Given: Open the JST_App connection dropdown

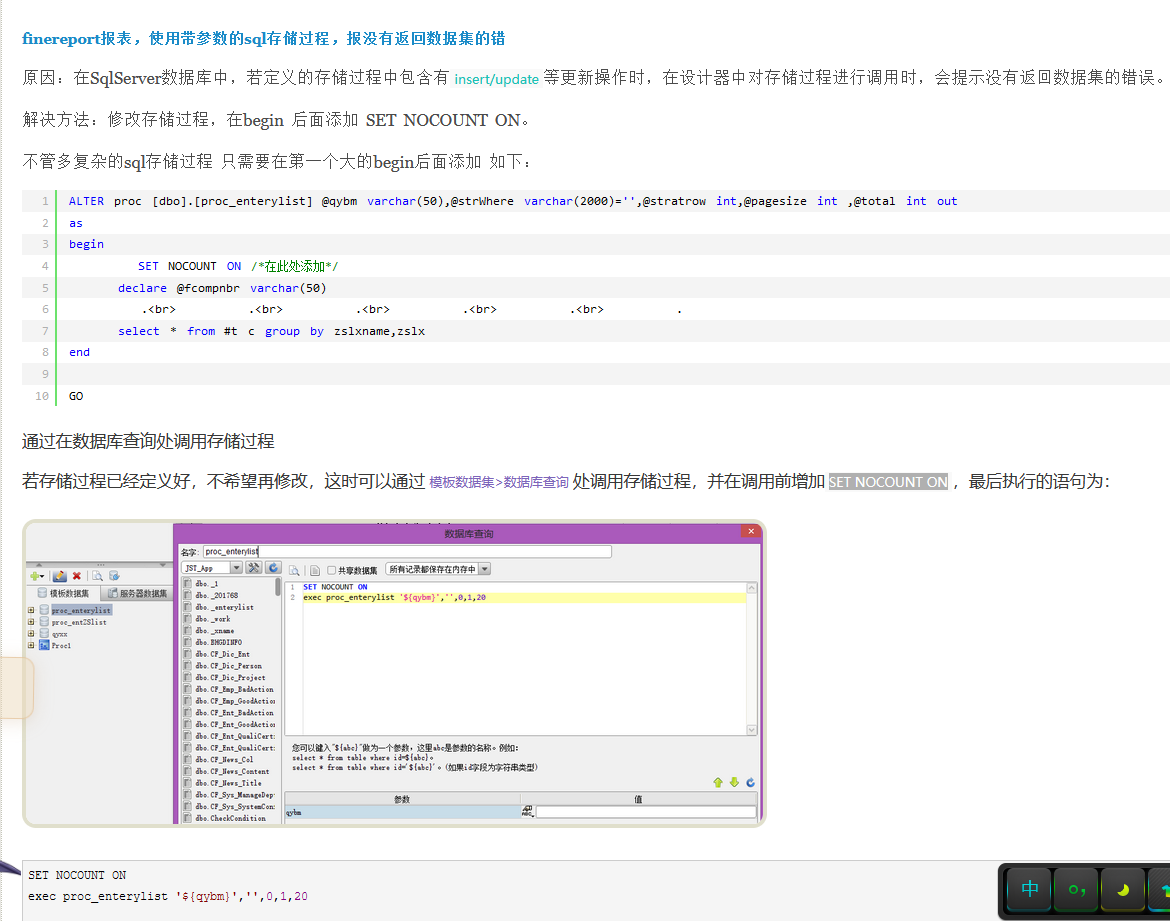Looking at the screenshot, I should [237, 568].
